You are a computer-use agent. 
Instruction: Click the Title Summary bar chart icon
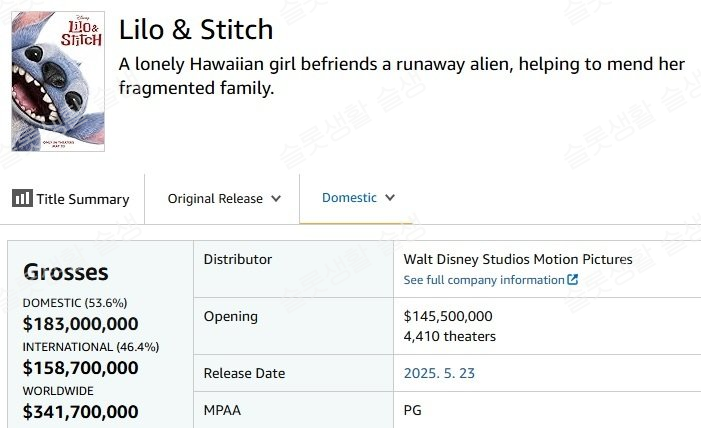pyautogui.click(x=22, y=198)
